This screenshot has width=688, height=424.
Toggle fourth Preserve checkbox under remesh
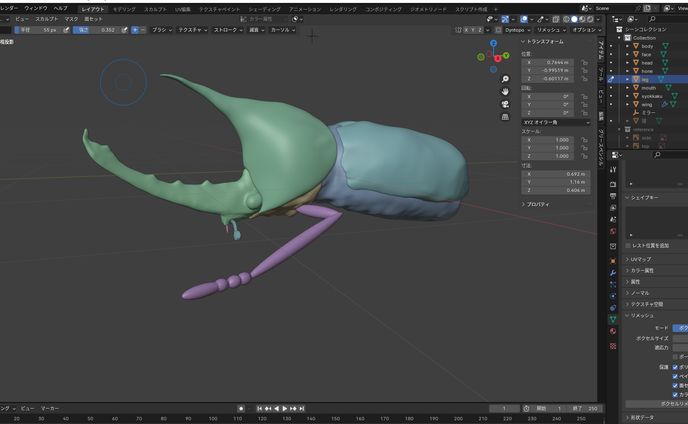pyautogui.click(x=675, y=394)
